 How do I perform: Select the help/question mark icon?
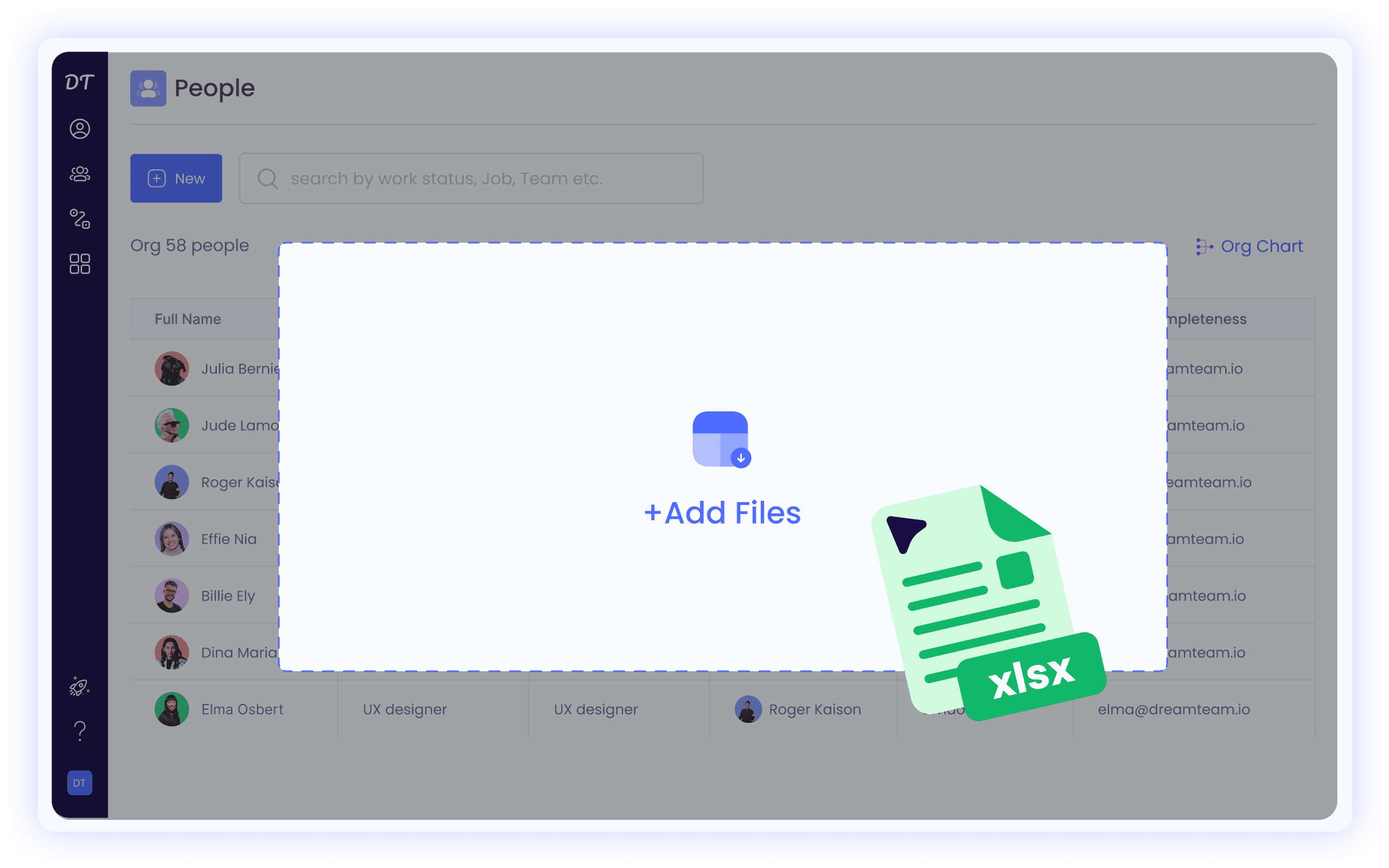click(79, 730)
